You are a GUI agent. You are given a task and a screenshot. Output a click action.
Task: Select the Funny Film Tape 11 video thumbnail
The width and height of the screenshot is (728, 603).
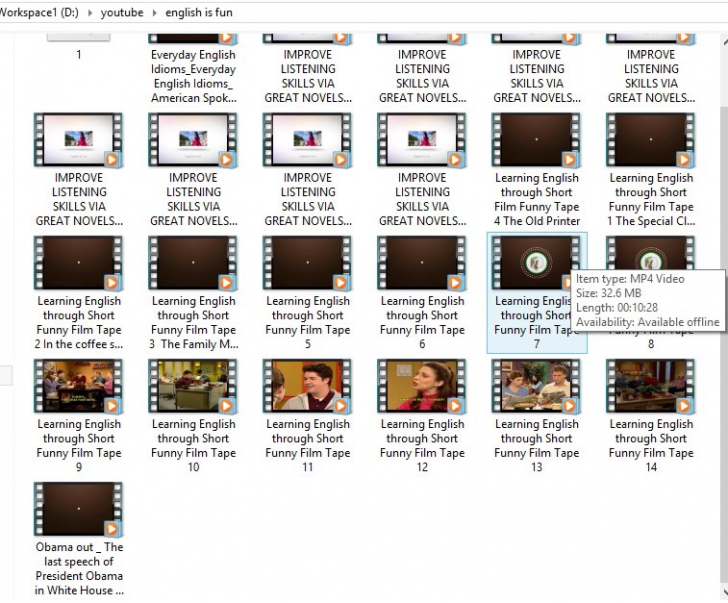click(307, 386)
